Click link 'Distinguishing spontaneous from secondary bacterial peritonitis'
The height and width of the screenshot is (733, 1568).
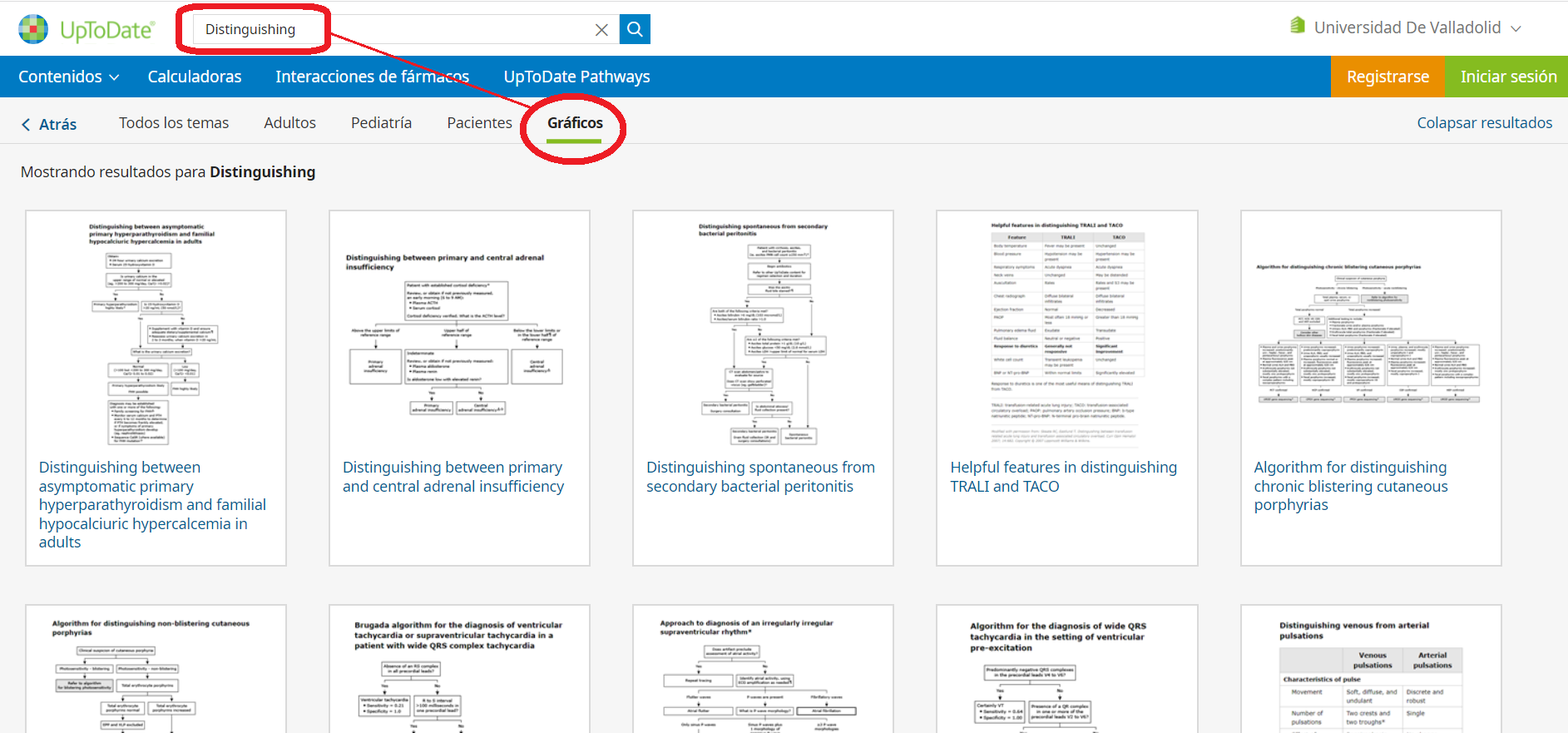coord(760,477)
